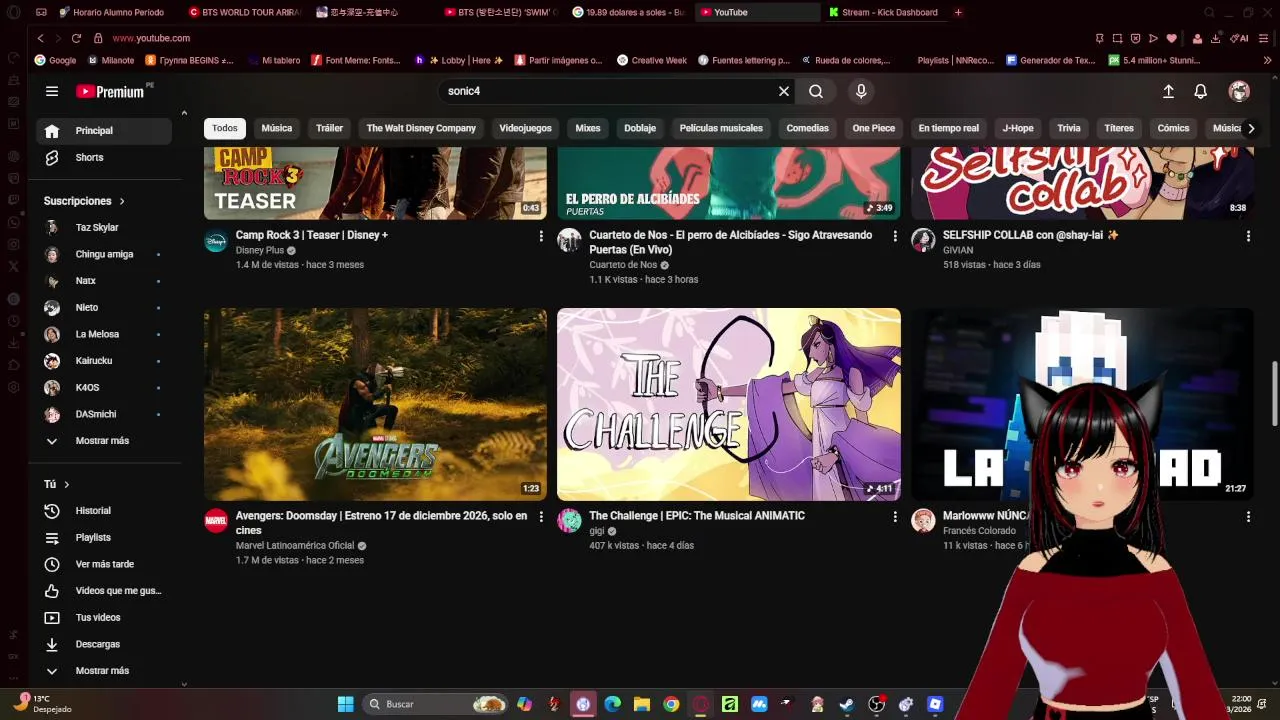1280x720 pixels.
Task: Show more chips with the right arrow
Action: [x=1251, y=128]
